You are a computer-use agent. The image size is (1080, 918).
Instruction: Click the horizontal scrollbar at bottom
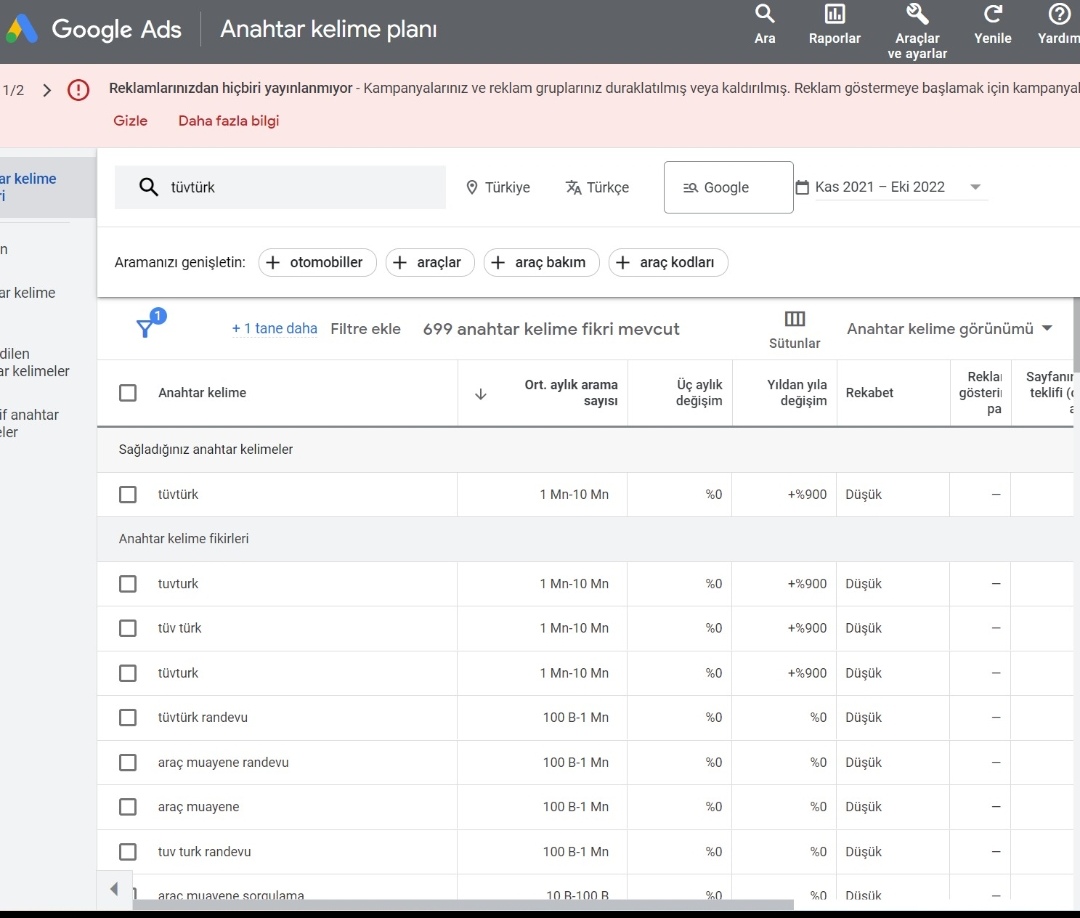click(463, 904)
